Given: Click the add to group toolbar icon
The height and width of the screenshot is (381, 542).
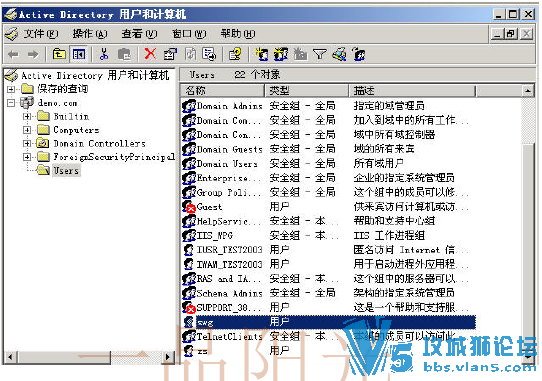Looking at the screenshot, I should pos(359,54).
